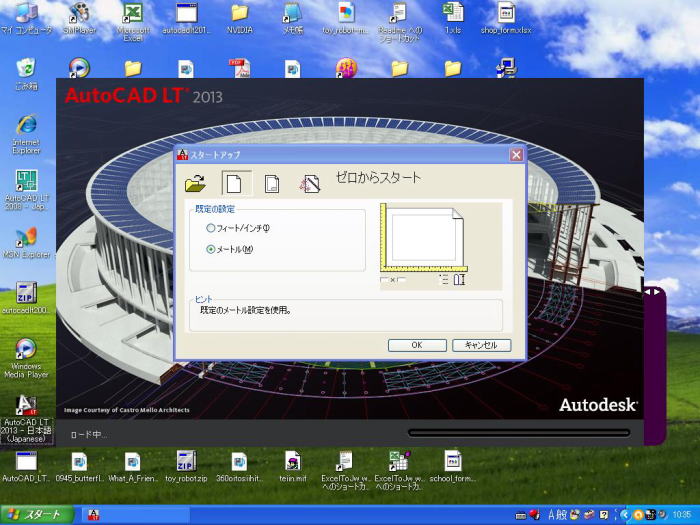Viewport: 700px width, 525px height.
Task: Select the 0945_butterfl.. file icon
Action: [x=79, y=467]
